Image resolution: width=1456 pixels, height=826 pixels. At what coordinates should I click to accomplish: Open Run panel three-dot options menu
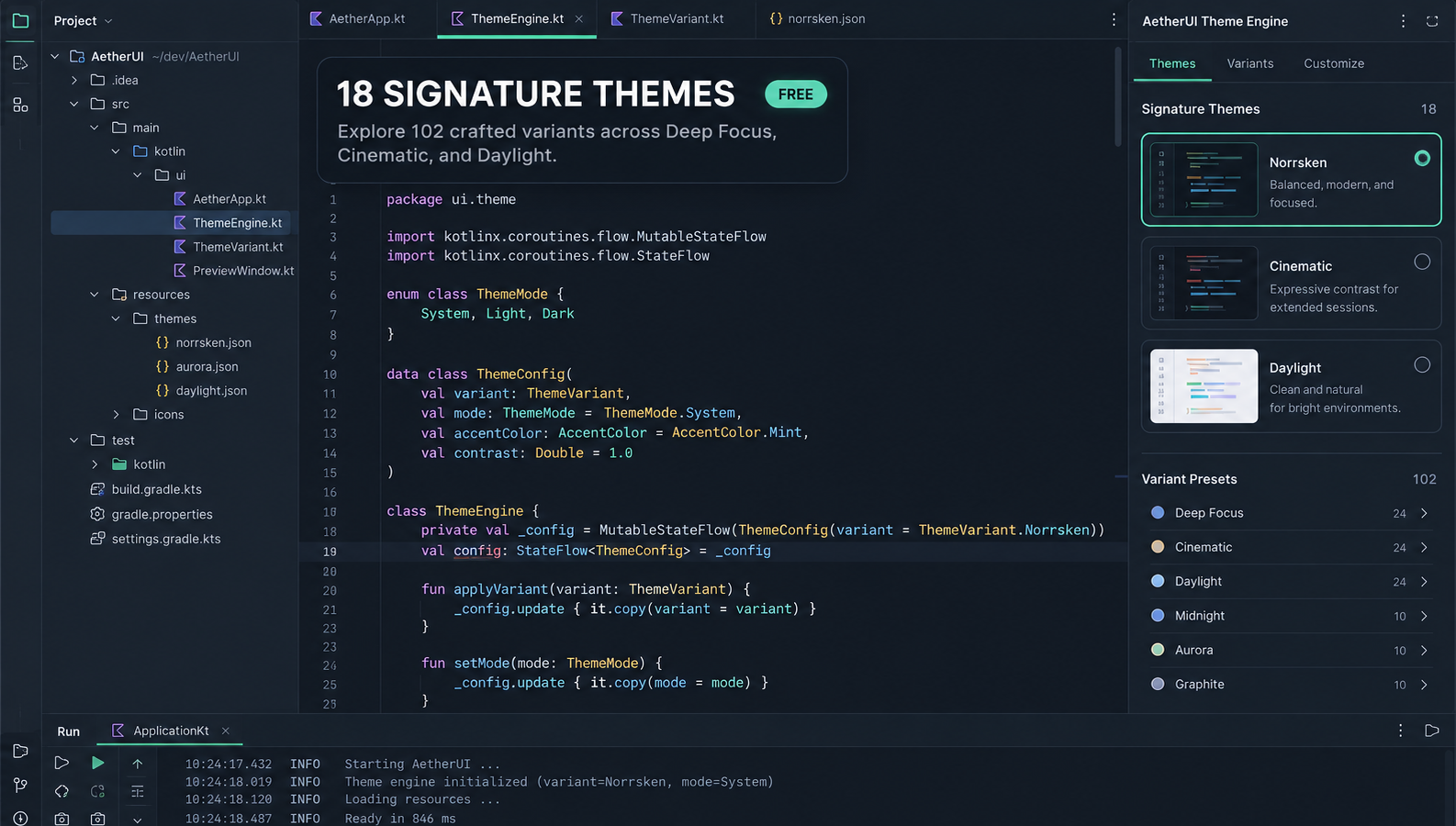(x=1400, y=731)
